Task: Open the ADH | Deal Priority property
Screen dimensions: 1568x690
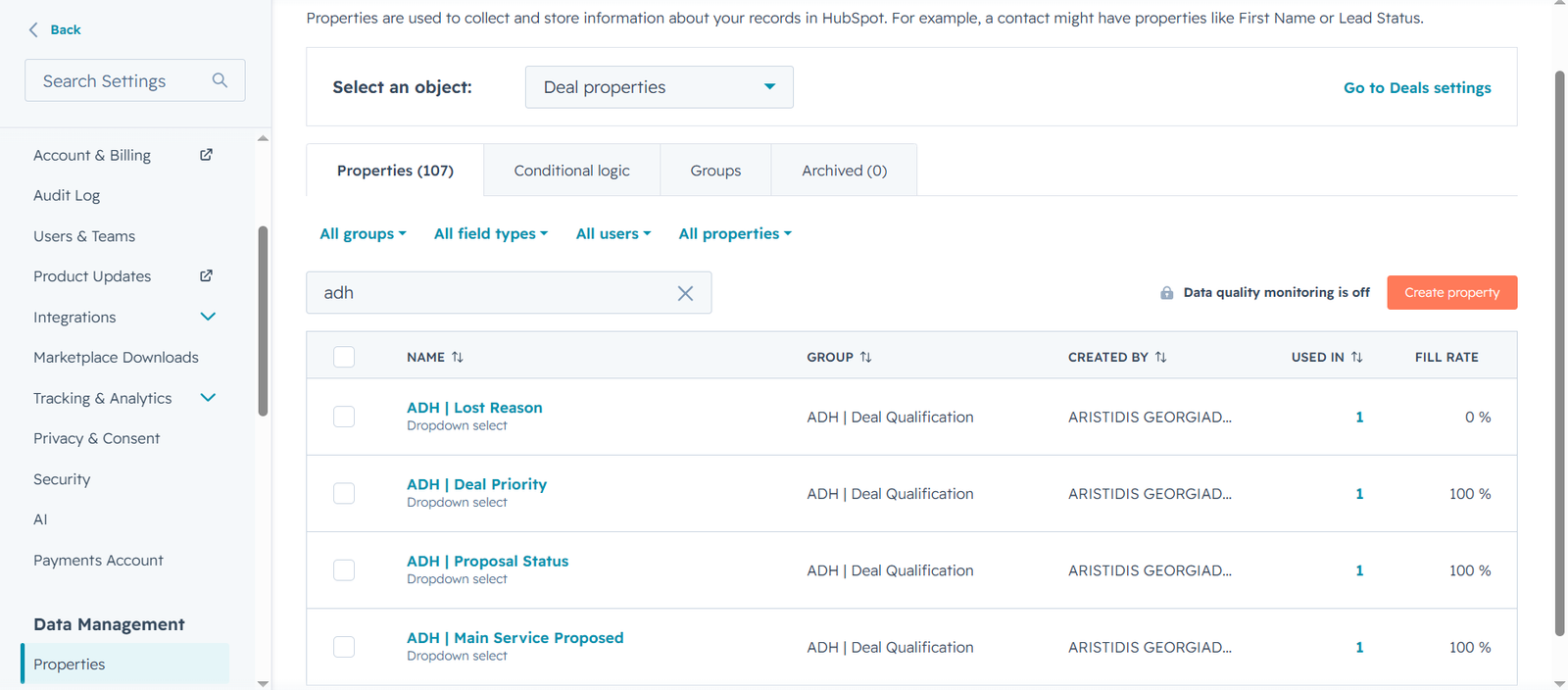Action: pyautogui.click(x=477, y=484)
